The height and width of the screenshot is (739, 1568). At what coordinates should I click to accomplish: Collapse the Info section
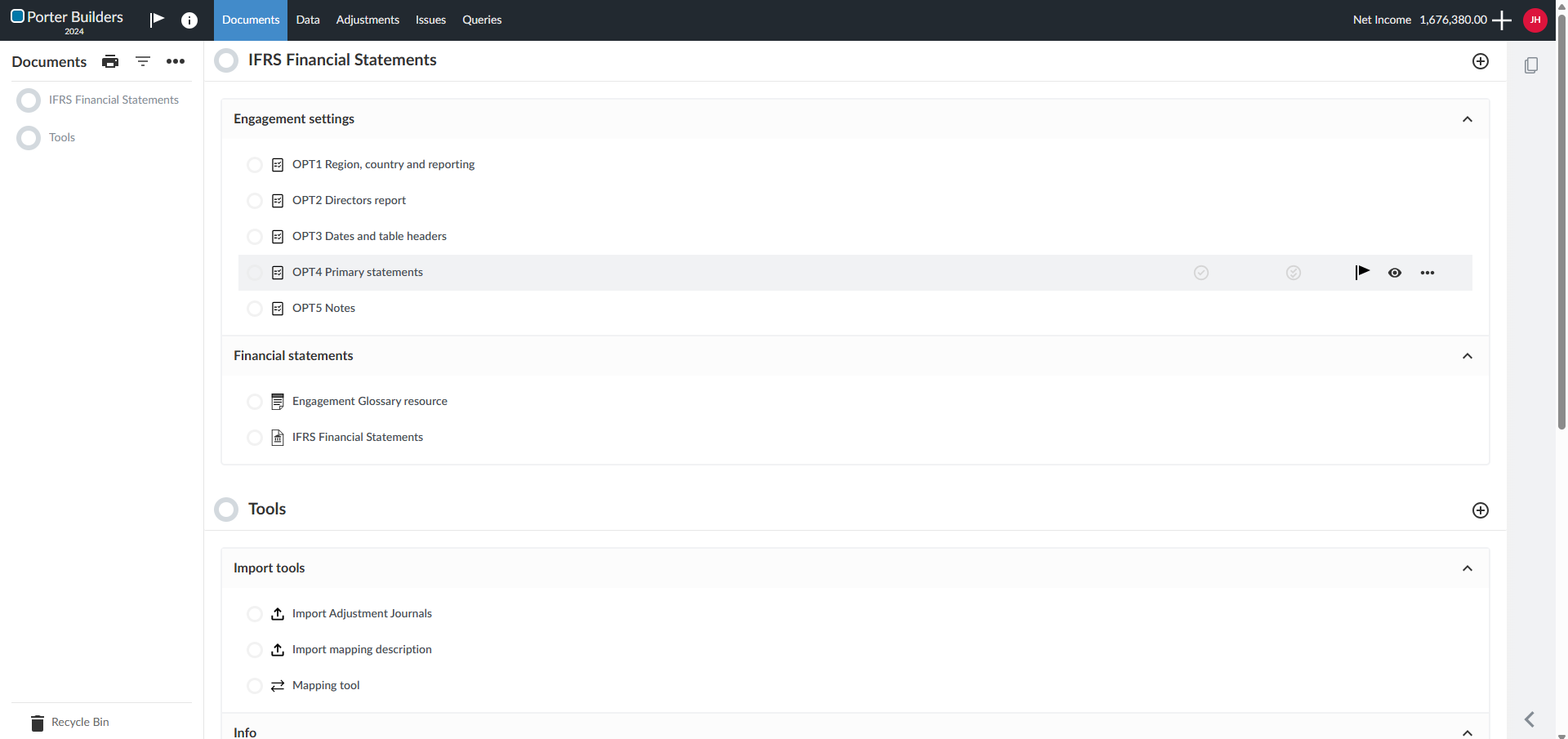click(x=1468, y=733)
